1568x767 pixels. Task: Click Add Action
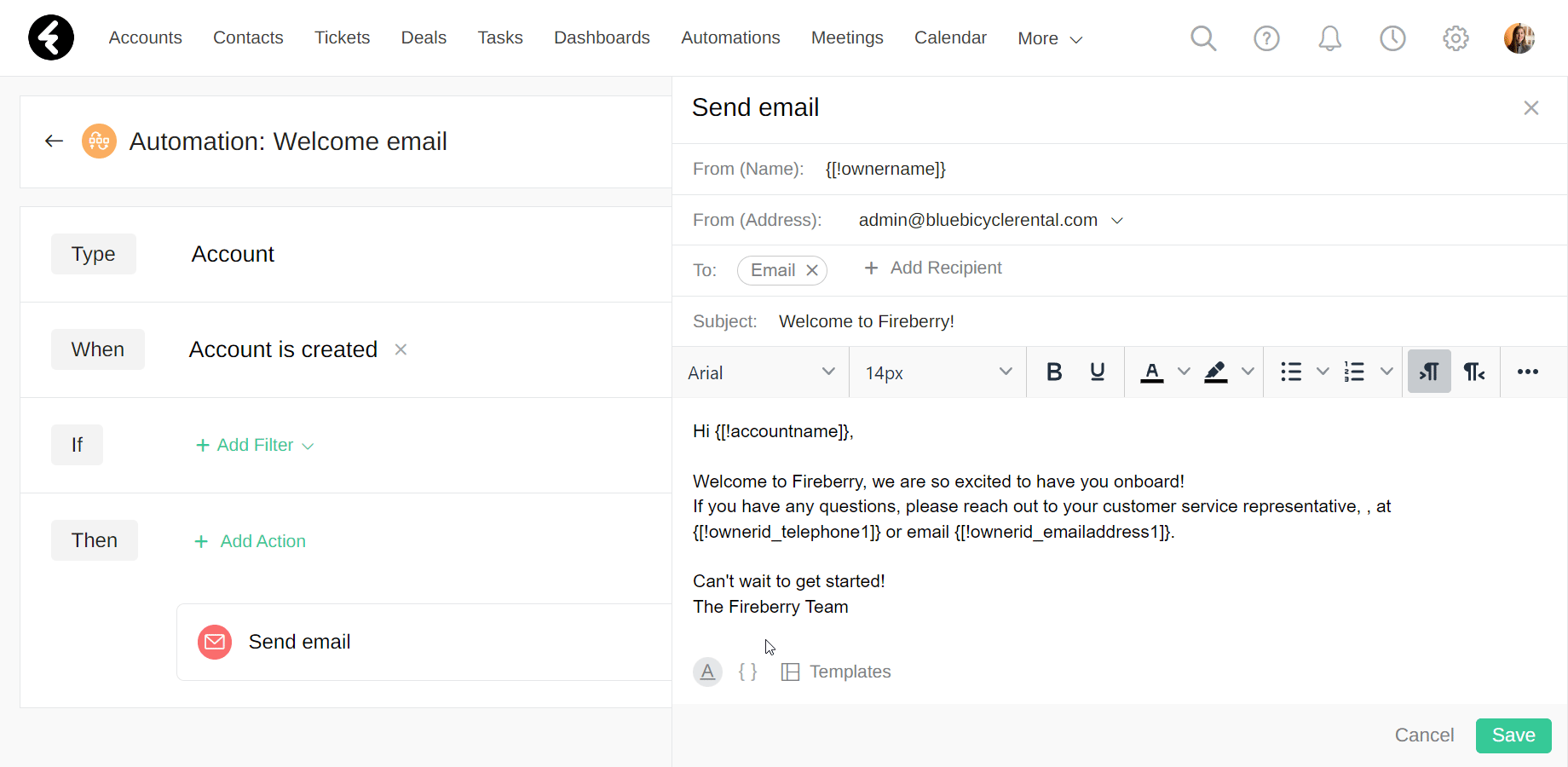tap(251, 541)
